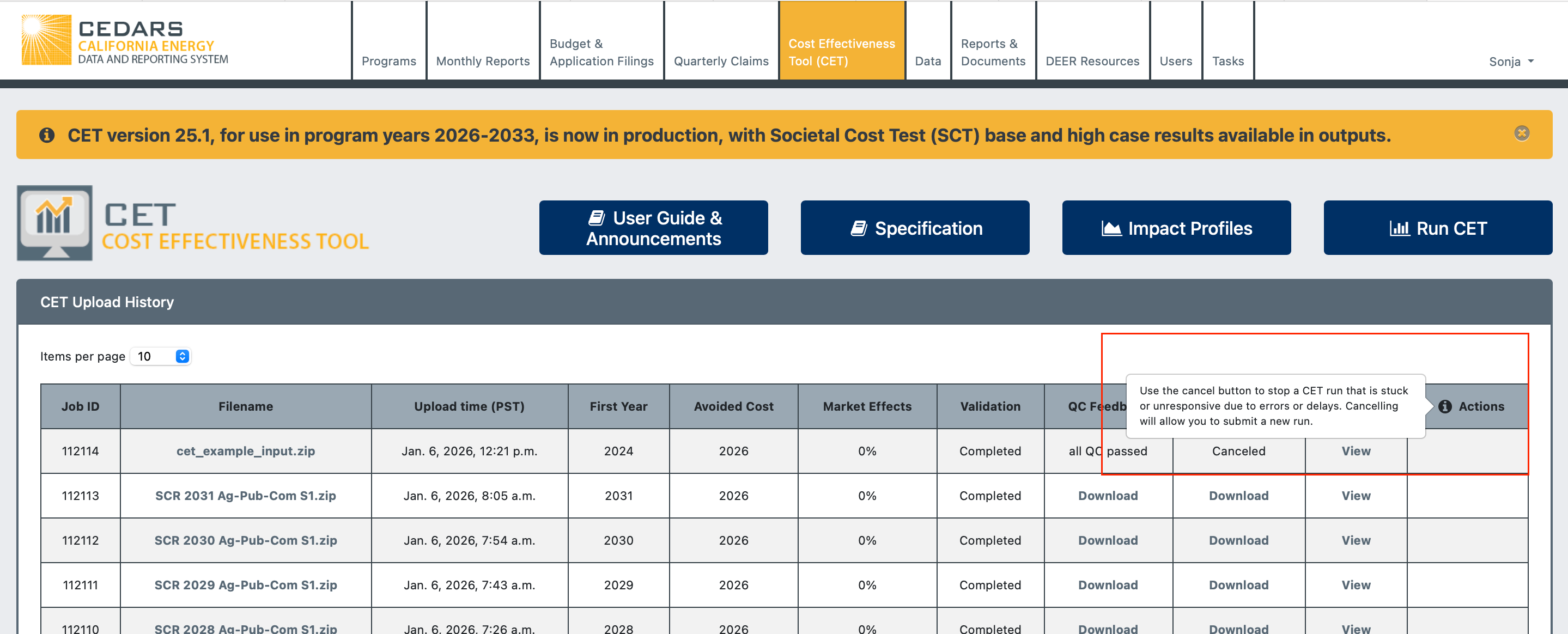Open the Sonja user dropdown menu
This screenshot has height=634, width=1568.
point(1511,62)
